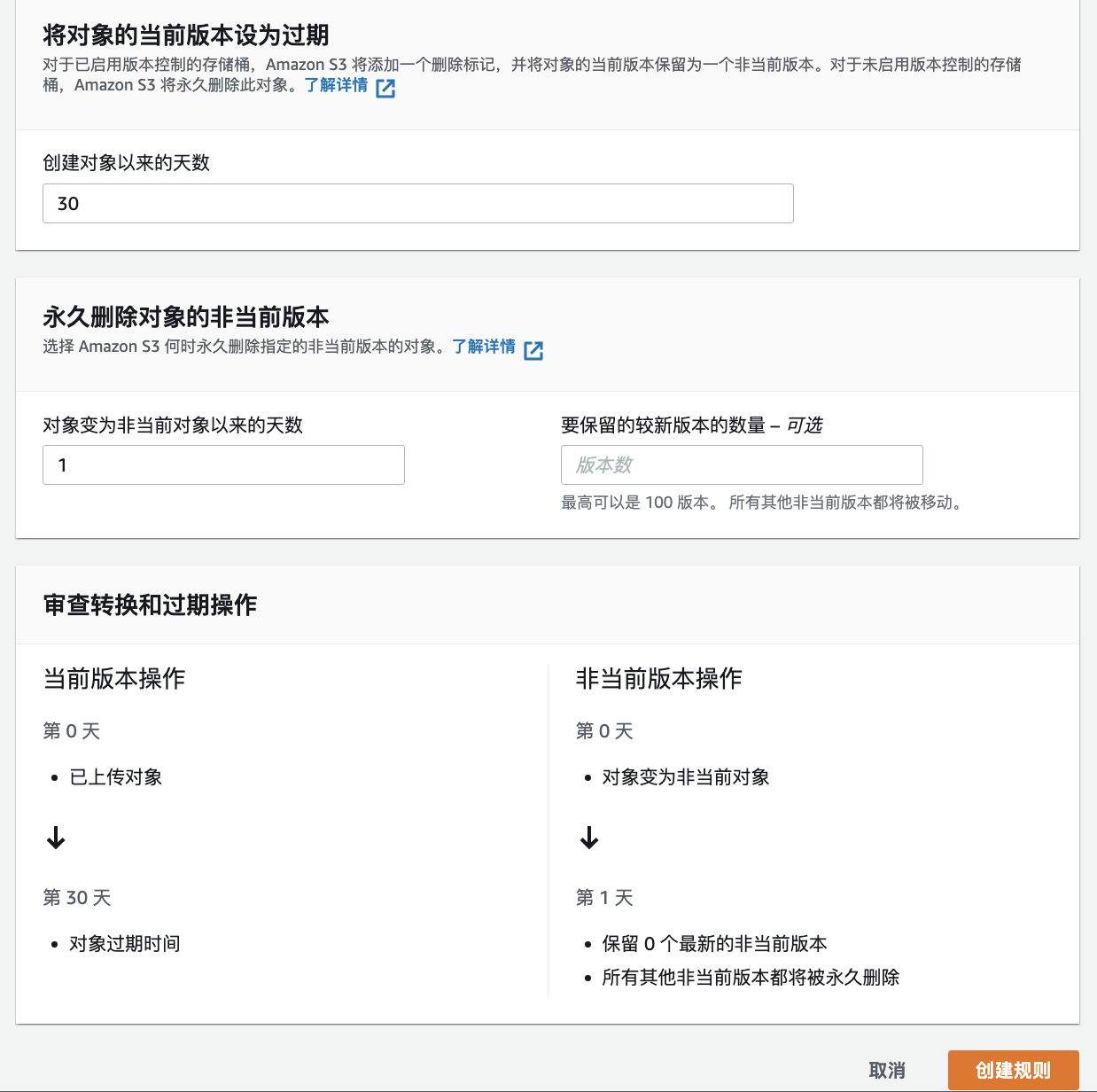Click the down arrow in 当前版本操作 column
This screenshot has width=1097, height=1092.
[x=56, y=838]
